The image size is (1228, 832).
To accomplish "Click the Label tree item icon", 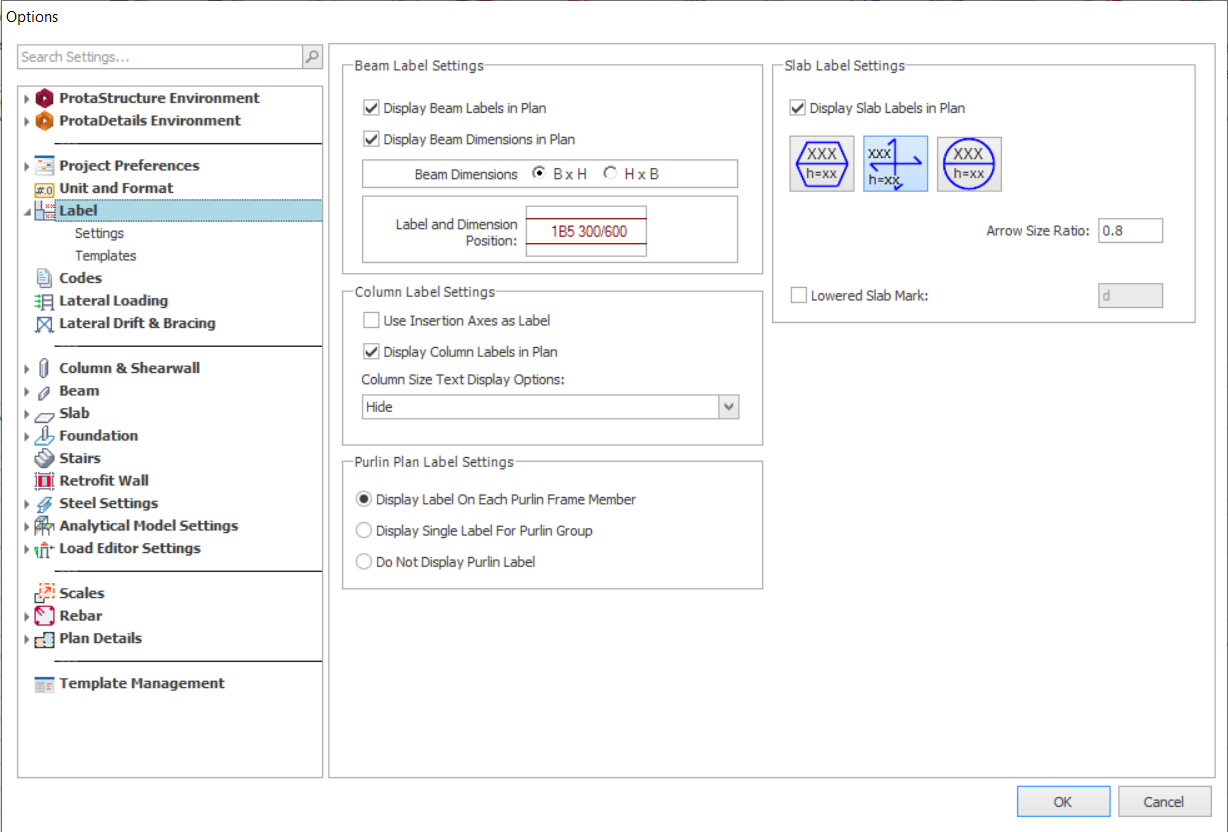I will point(44,211).
